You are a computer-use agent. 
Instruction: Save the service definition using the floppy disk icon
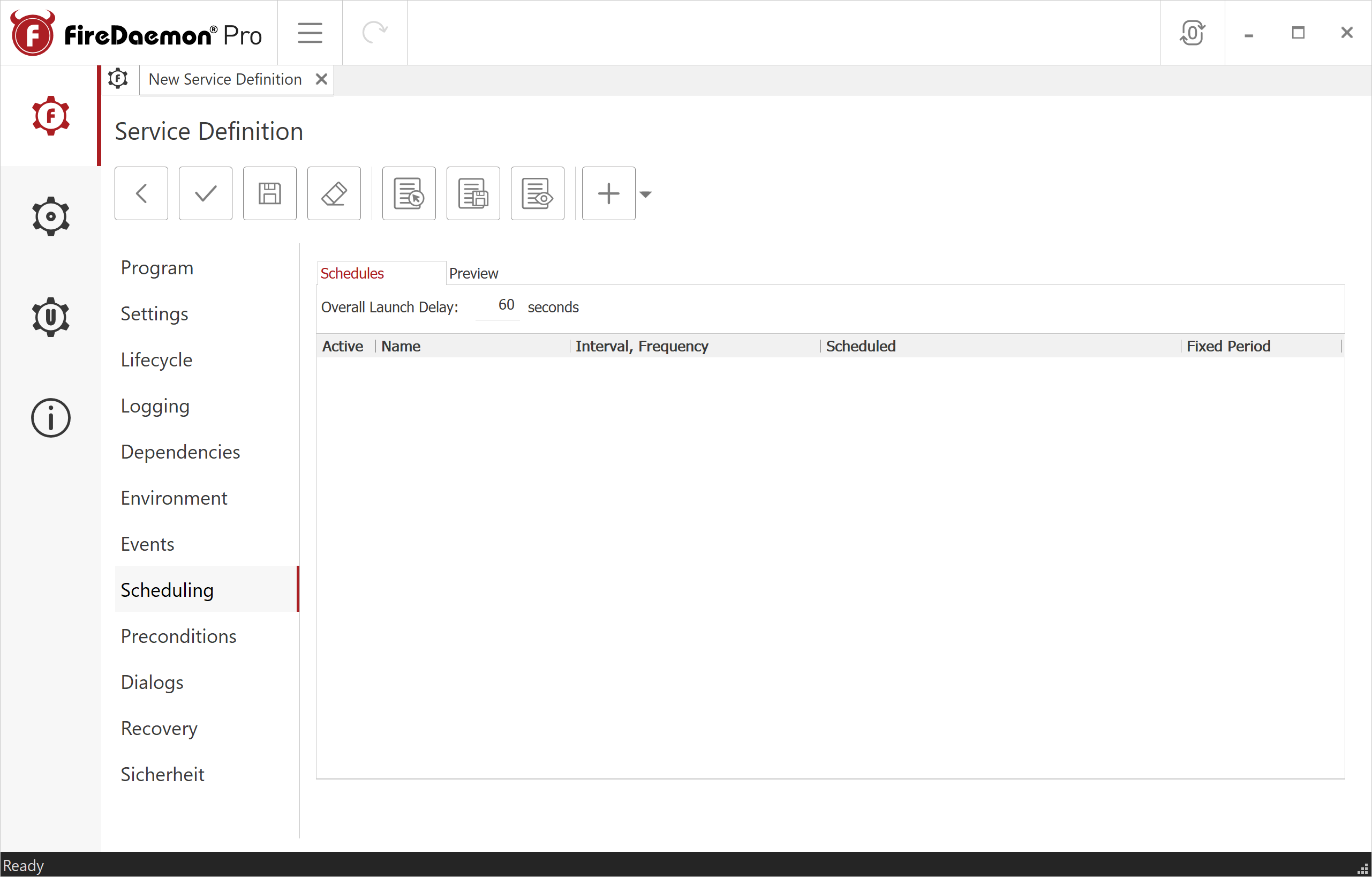[269, 193]
